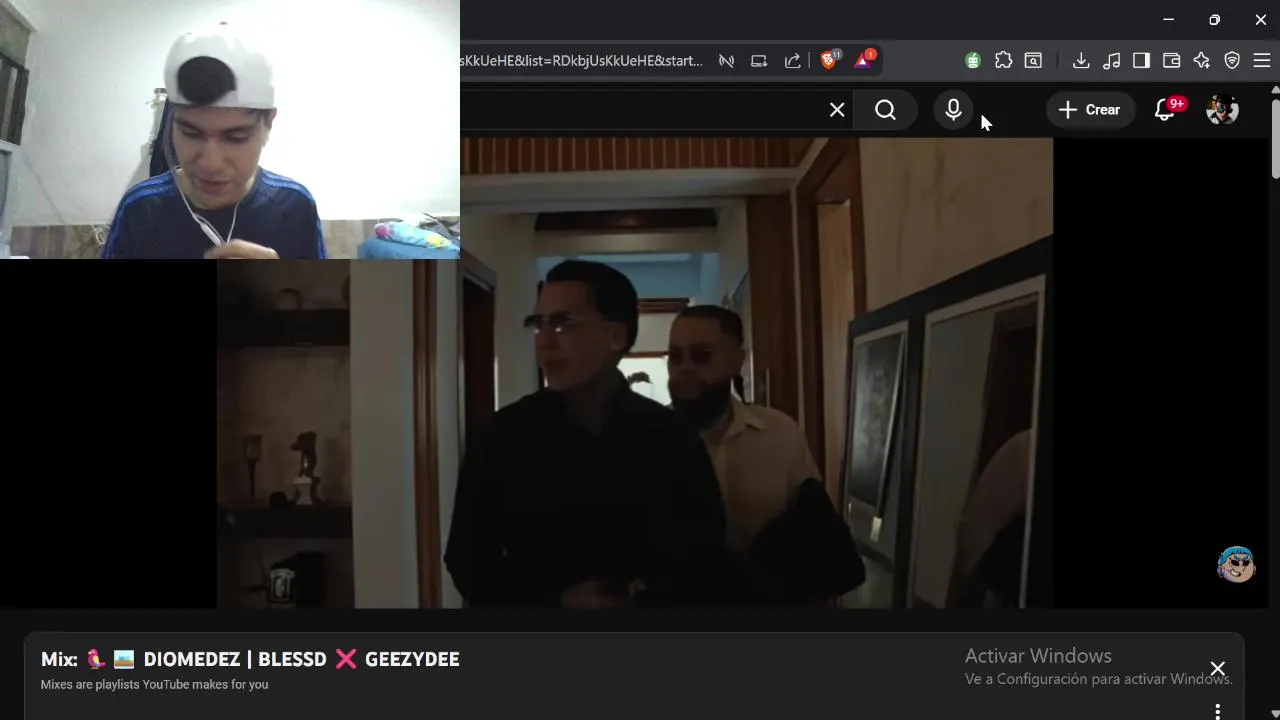
Task: Click the voice search microphone button
Action: (x=953, y=110)
